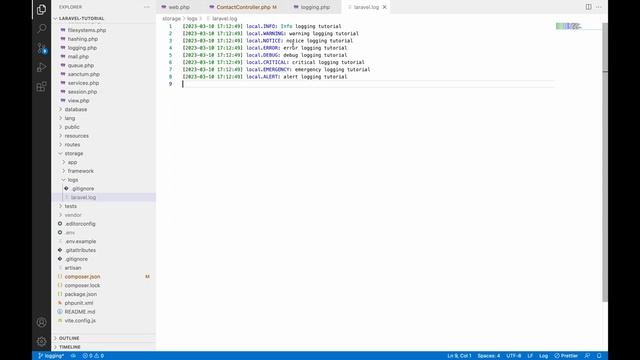Open the .gitattributes file
Image resolution: width=640 pixels, height=360 pixels.
coord(80,250)
